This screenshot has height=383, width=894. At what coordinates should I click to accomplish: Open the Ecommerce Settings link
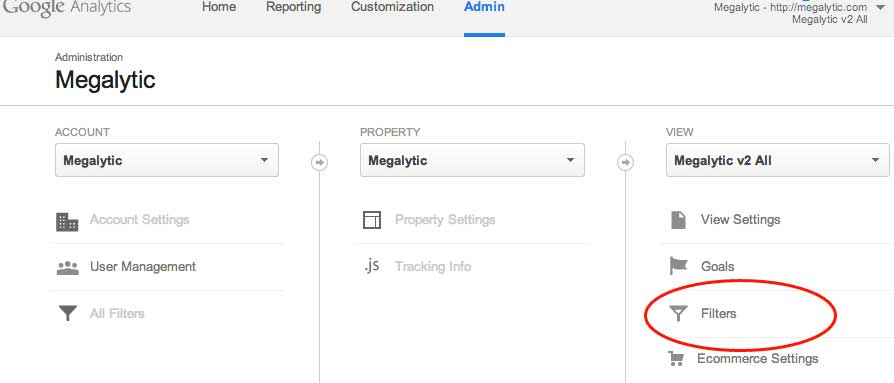tap(758, 358)
